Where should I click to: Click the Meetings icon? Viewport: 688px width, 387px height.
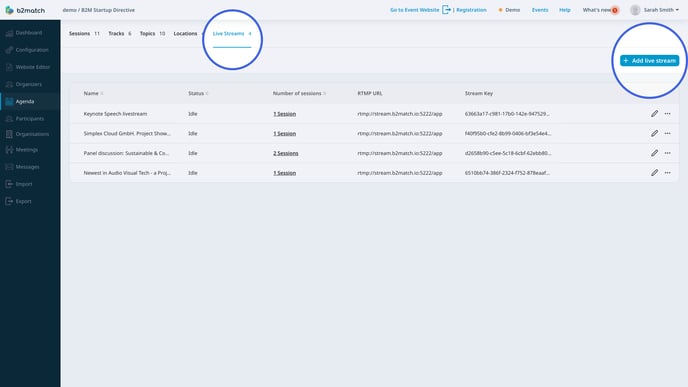point(9,150)
